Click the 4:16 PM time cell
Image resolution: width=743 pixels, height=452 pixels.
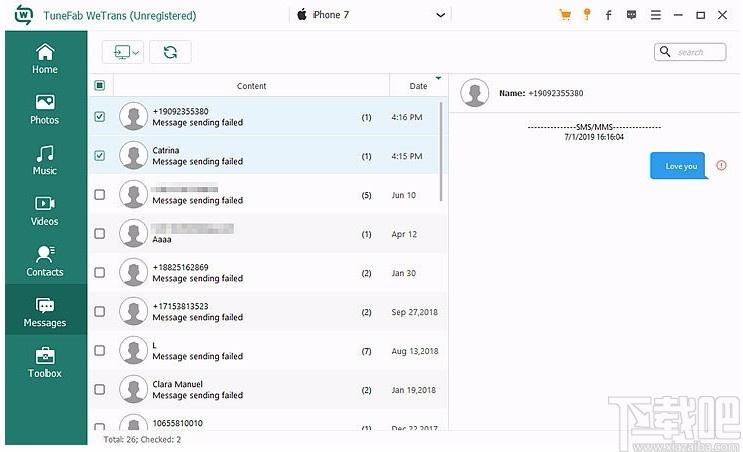tap(407, 117)
